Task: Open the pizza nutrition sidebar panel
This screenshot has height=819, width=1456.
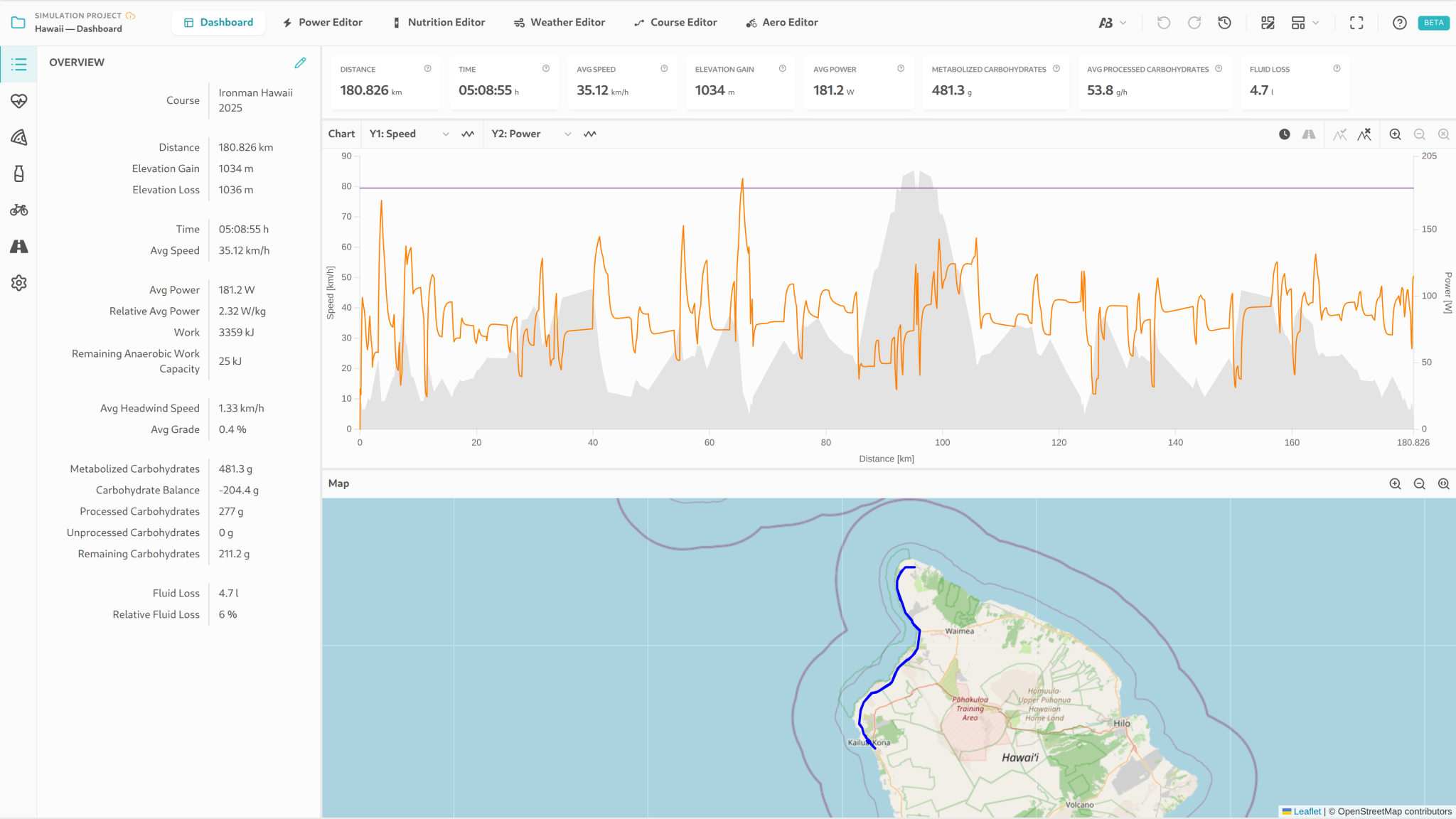Action: [19, 137]
